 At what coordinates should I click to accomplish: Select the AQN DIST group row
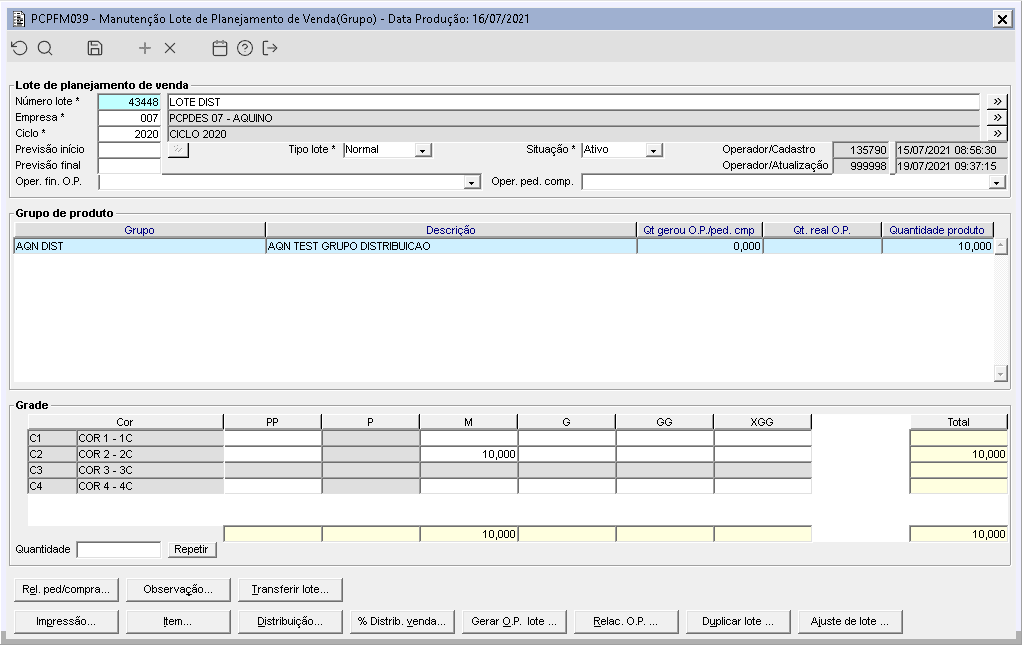tap(504, 246)
